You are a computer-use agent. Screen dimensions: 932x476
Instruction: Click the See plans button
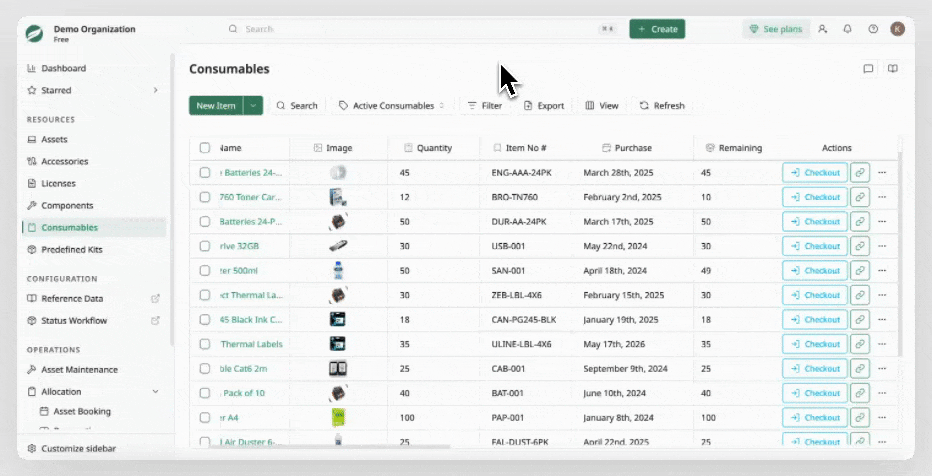776,29
